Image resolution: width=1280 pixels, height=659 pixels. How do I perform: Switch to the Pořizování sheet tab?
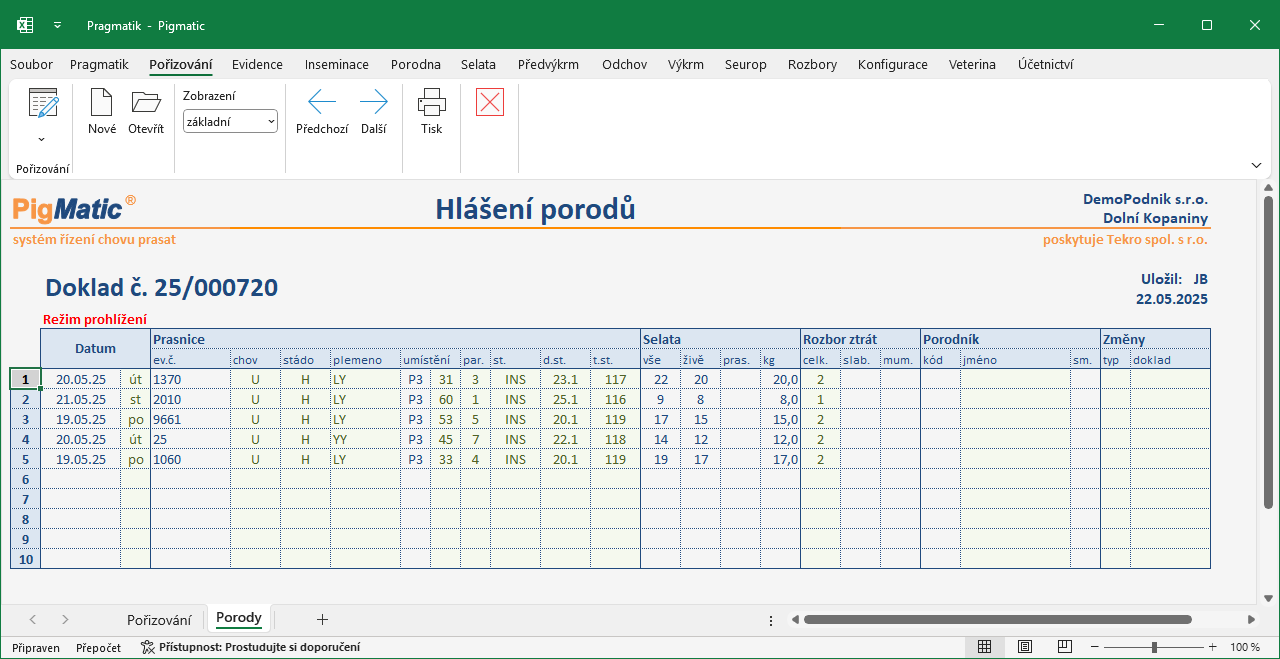(159, 620)
